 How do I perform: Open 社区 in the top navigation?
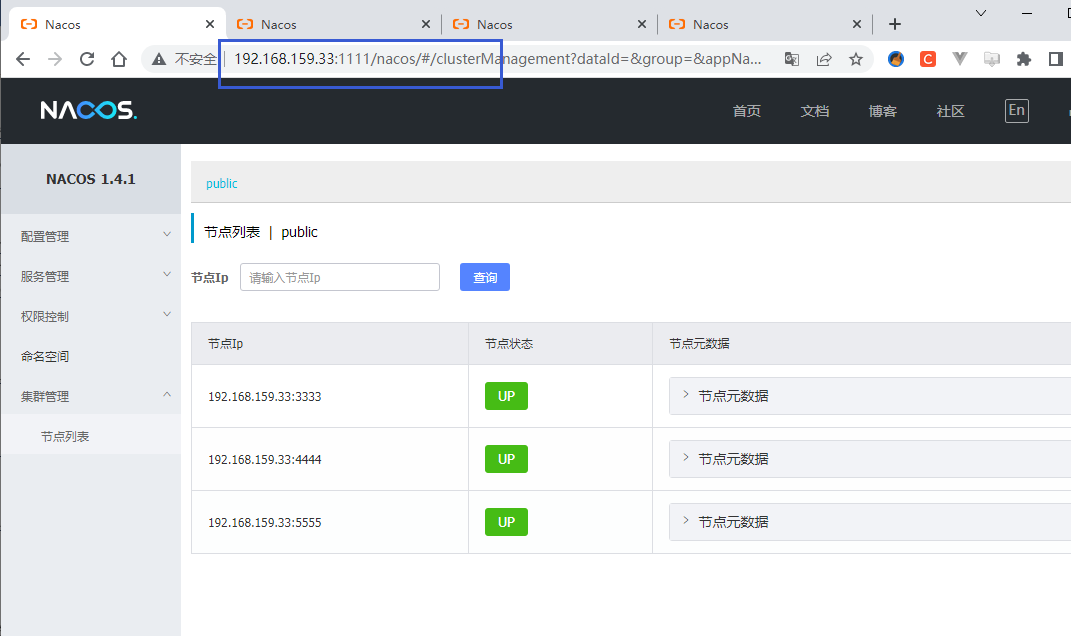click(x=950, y=111)
